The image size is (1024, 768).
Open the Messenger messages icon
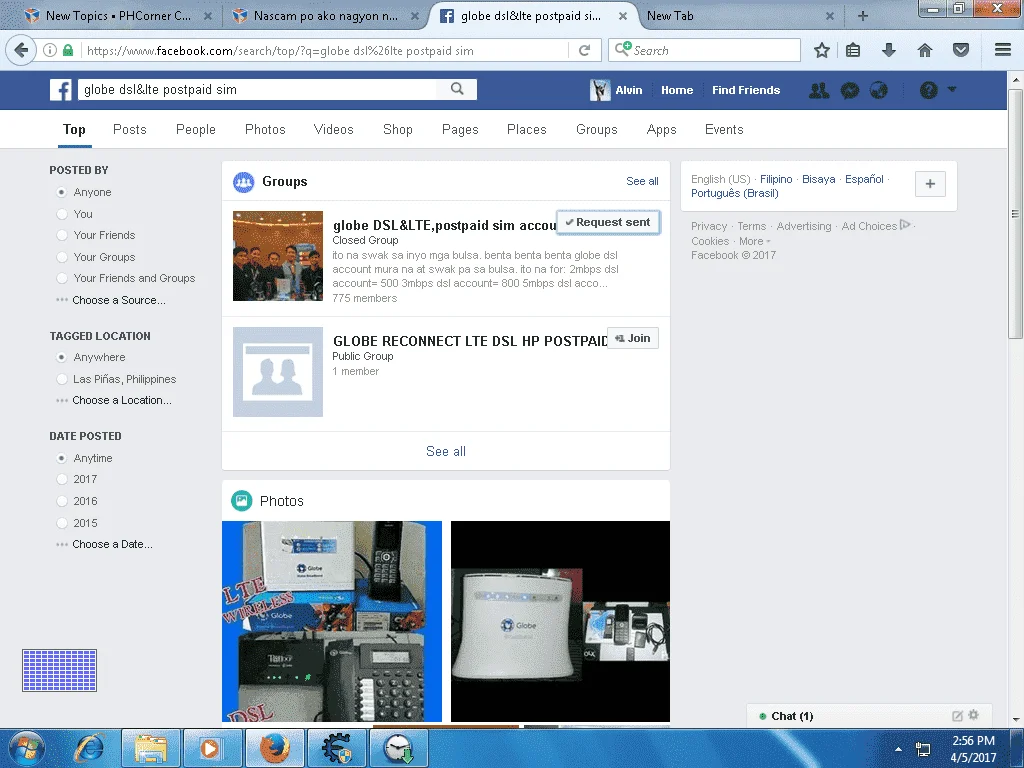point(850,90)
